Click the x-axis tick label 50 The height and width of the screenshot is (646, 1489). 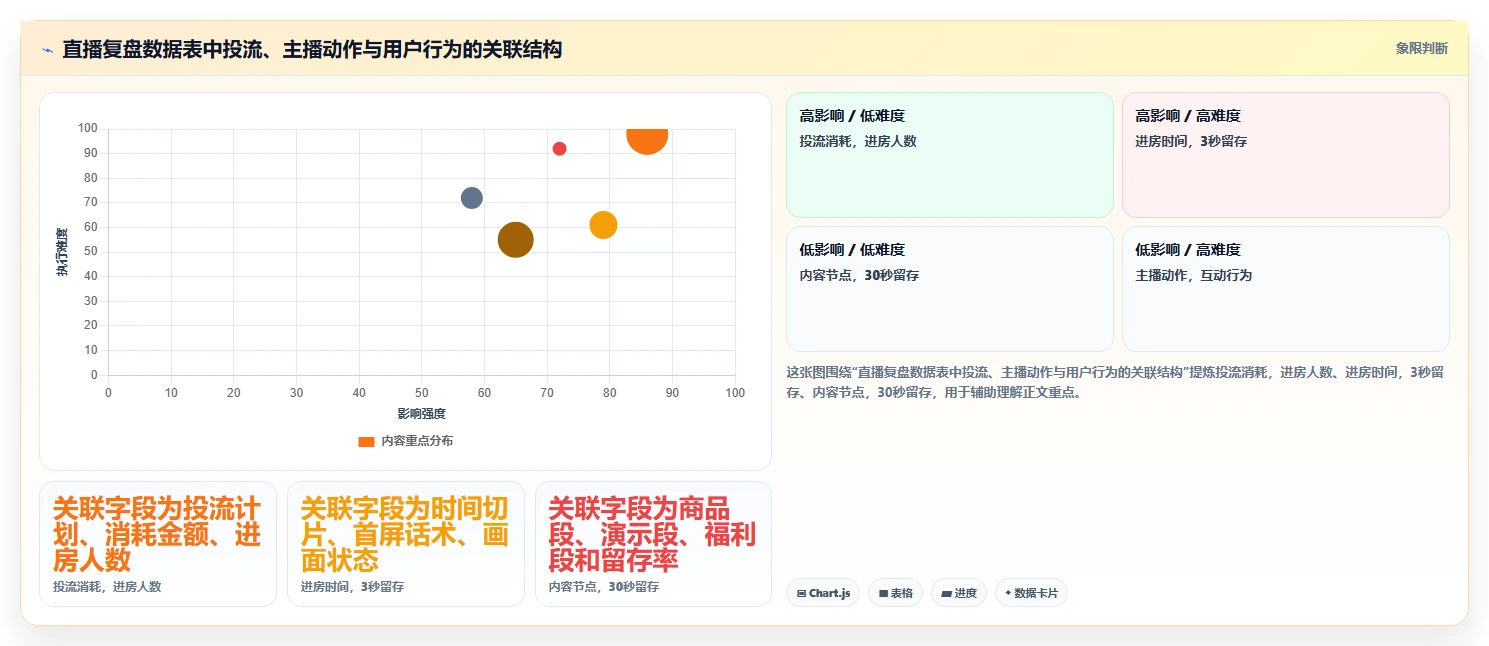[x=421, y=393]
